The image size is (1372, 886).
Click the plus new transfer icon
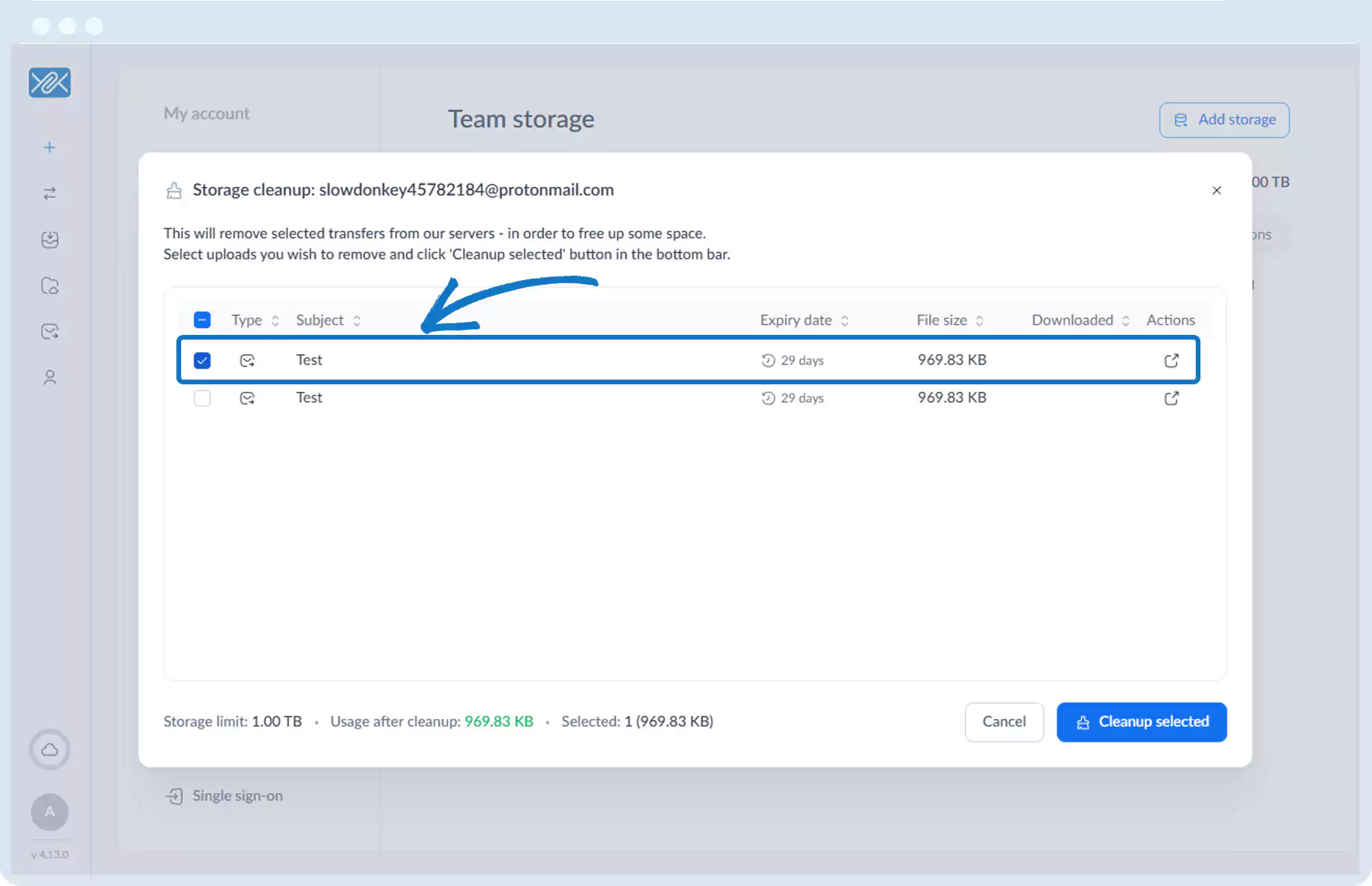point(49,148)
